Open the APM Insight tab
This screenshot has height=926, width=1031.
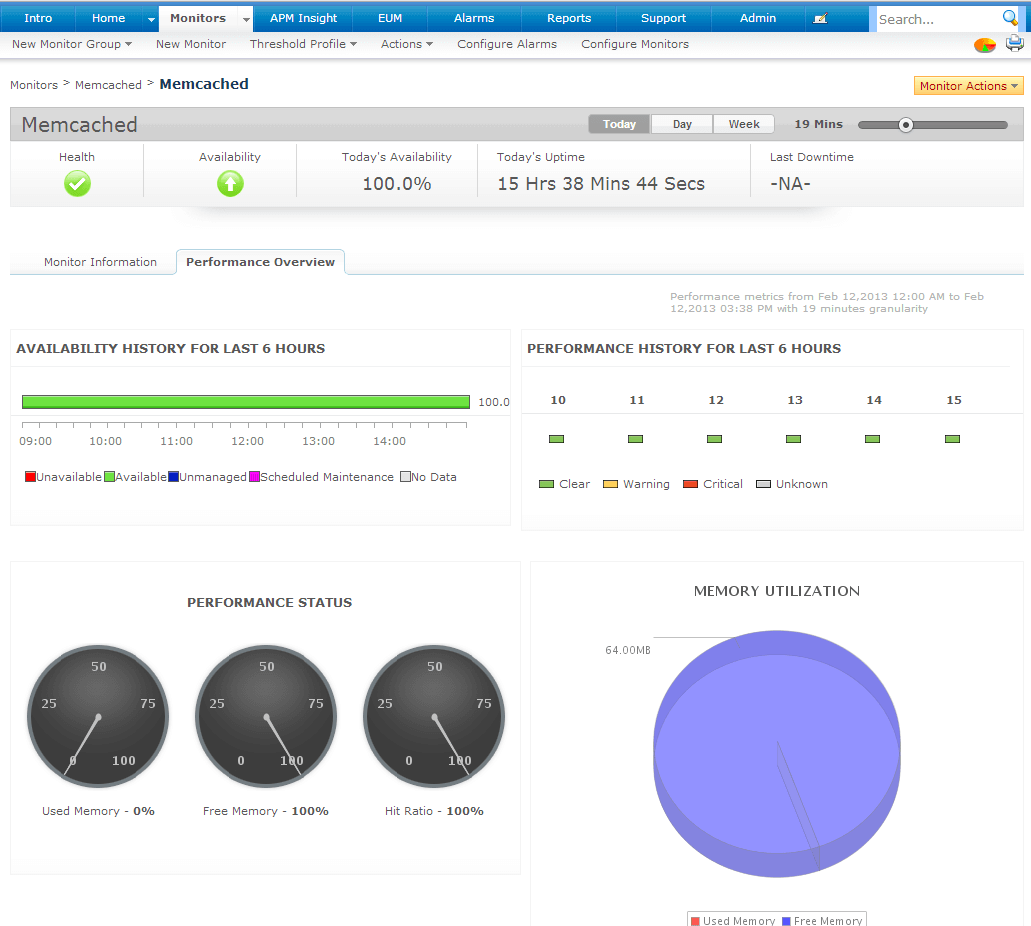303,18
